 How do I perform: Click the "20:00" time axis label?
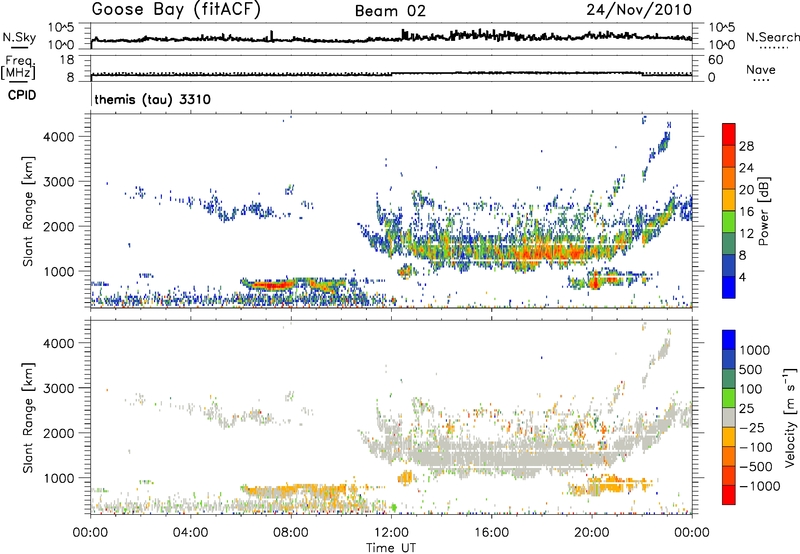point(591,533)
